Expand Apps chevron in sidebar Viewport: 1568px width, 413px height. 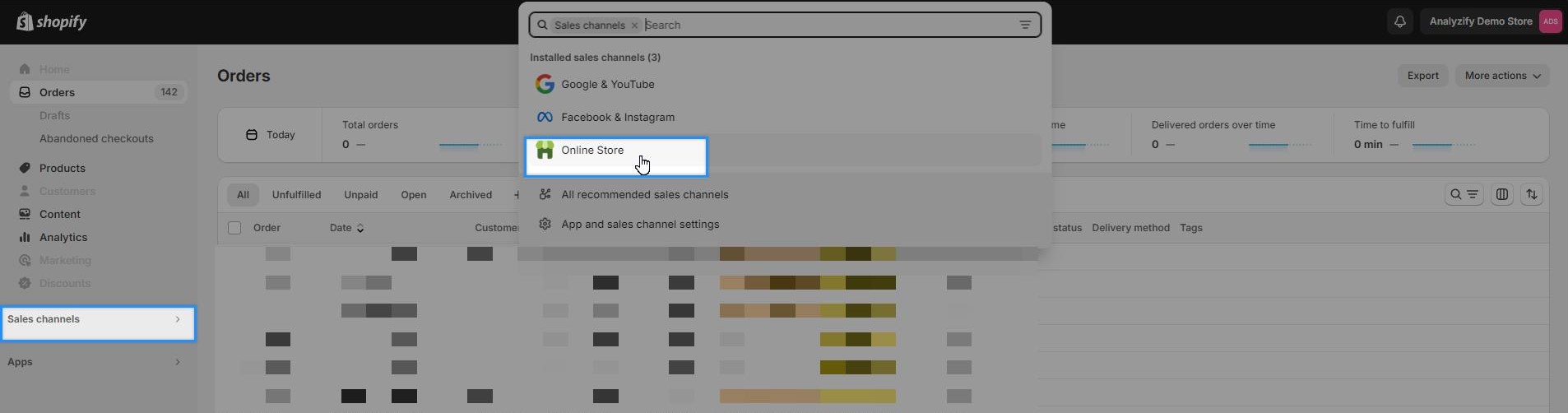tap(178, 362)
